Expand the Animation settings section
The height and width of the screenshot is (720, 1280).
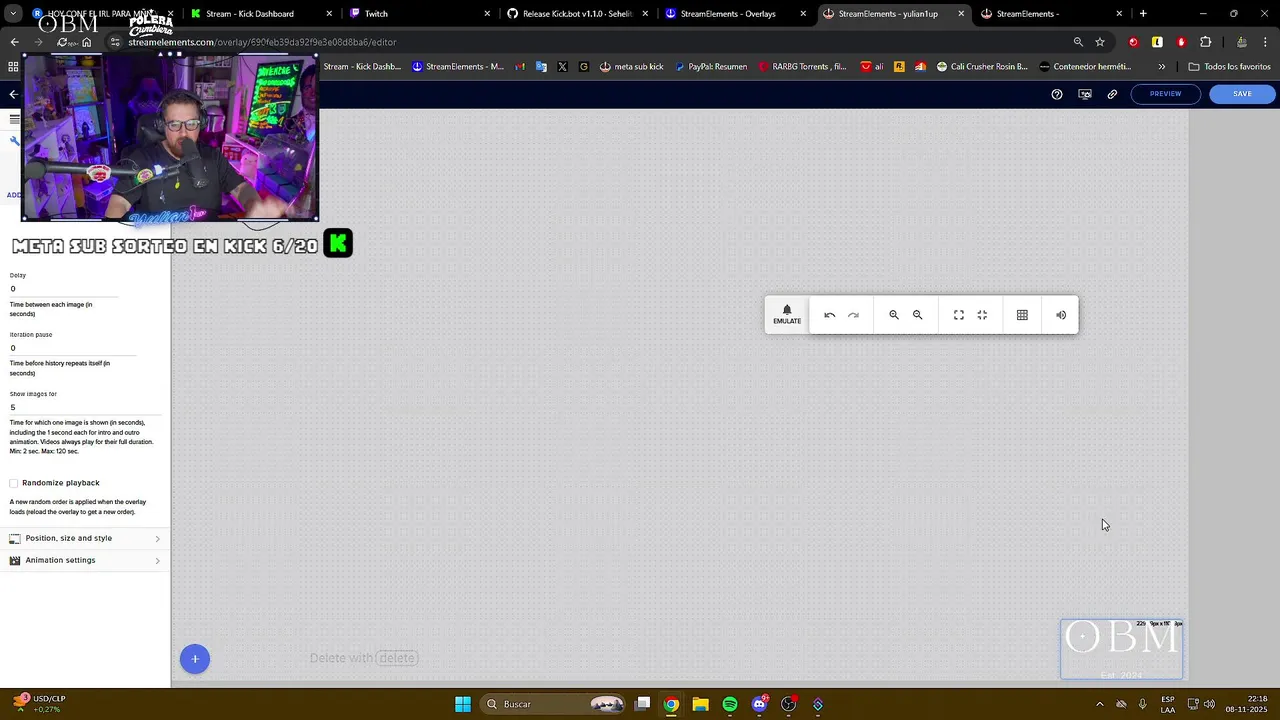coord(85,560)
